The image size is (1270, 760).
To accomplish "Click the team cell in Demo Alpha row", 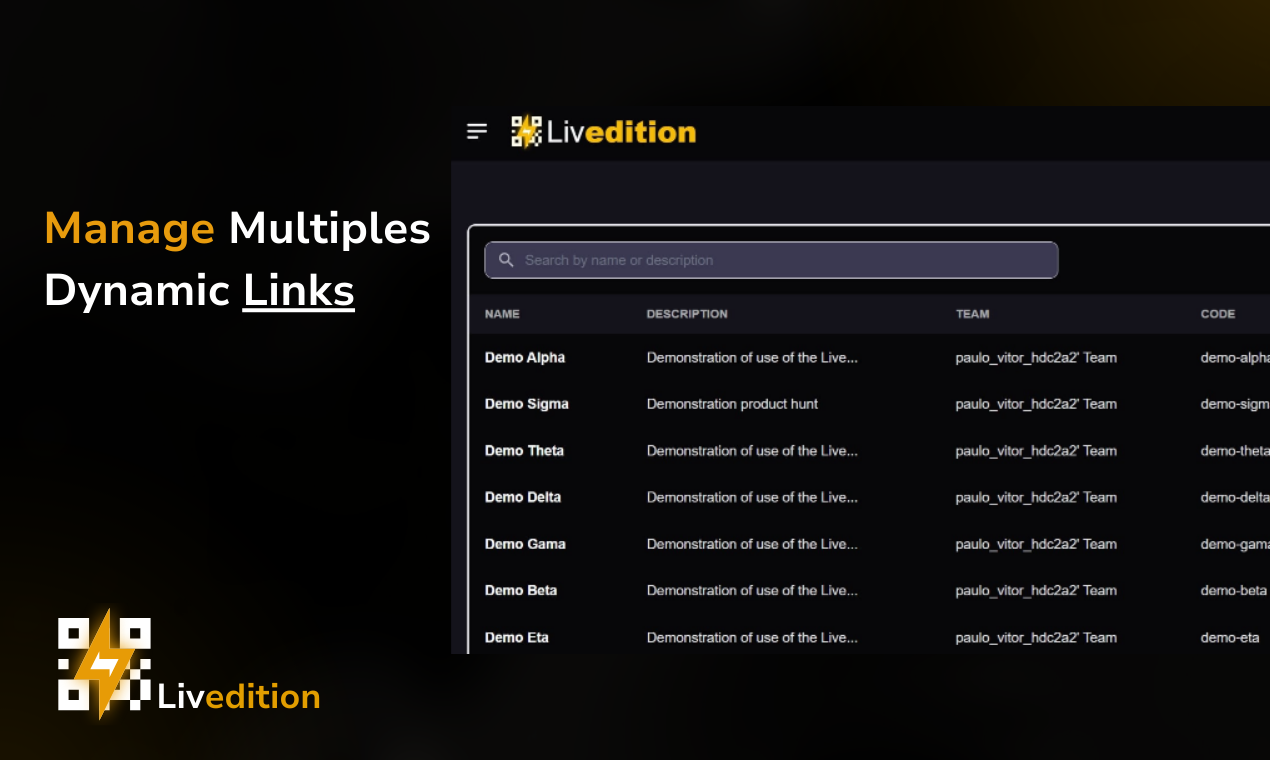I will click(x=1036, y=357).
